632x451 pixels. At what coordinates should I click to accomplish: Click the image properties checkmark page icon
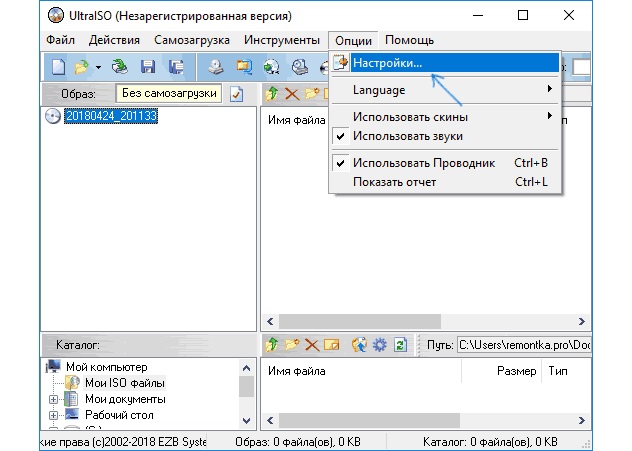point(237,94)
